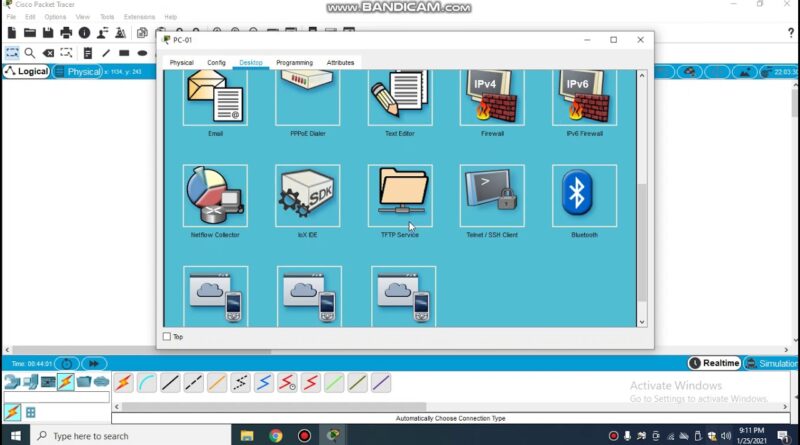Click the Open file folder icon
The width and height of the screenshot is (800, 445).
click(x=30, y=33)
